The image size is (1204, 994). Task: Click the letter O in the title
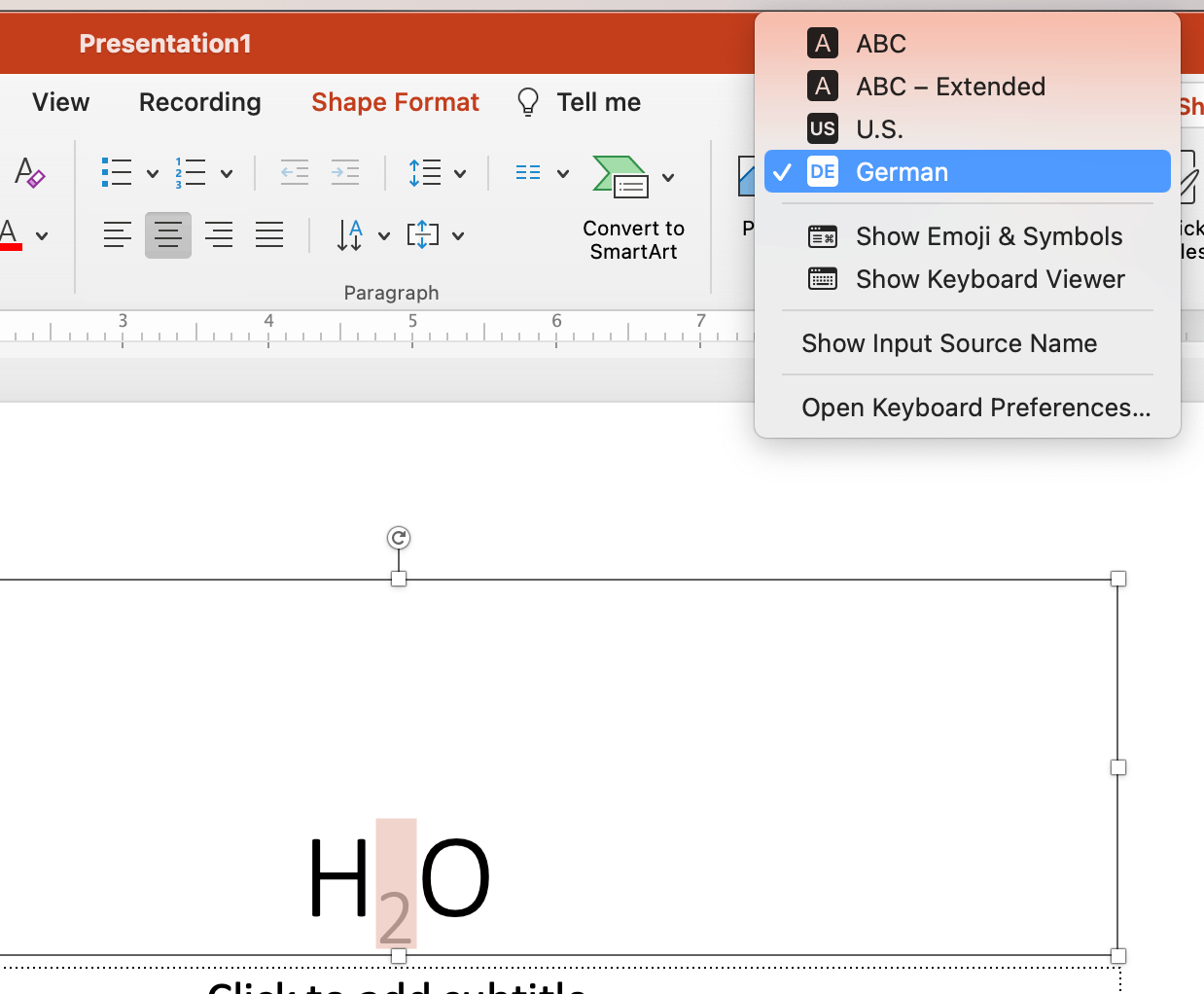(x=455, y=878)
